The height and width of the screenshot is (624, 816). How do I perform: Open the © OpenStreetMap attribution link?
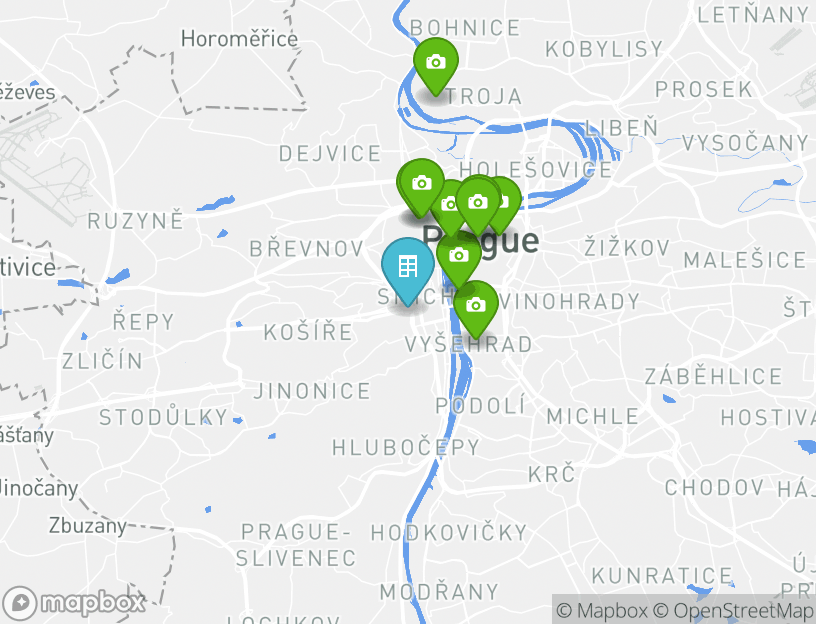(733, 610)
